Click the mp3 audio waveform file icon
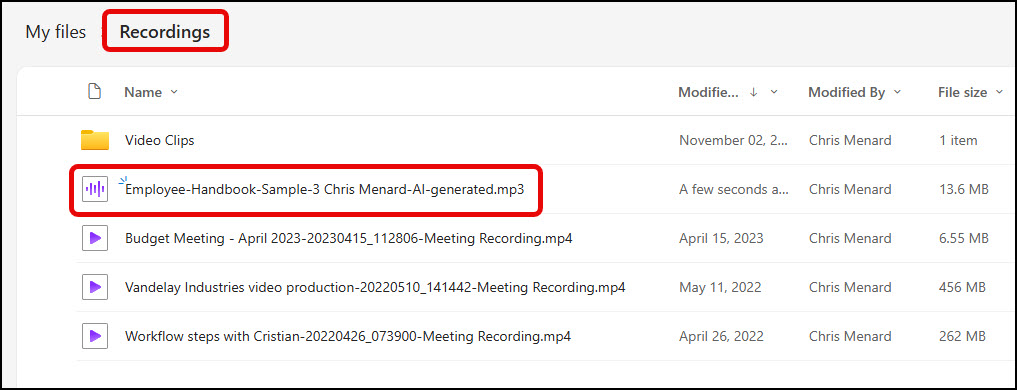Screen dimensions: 1017x390 point(95,189)
